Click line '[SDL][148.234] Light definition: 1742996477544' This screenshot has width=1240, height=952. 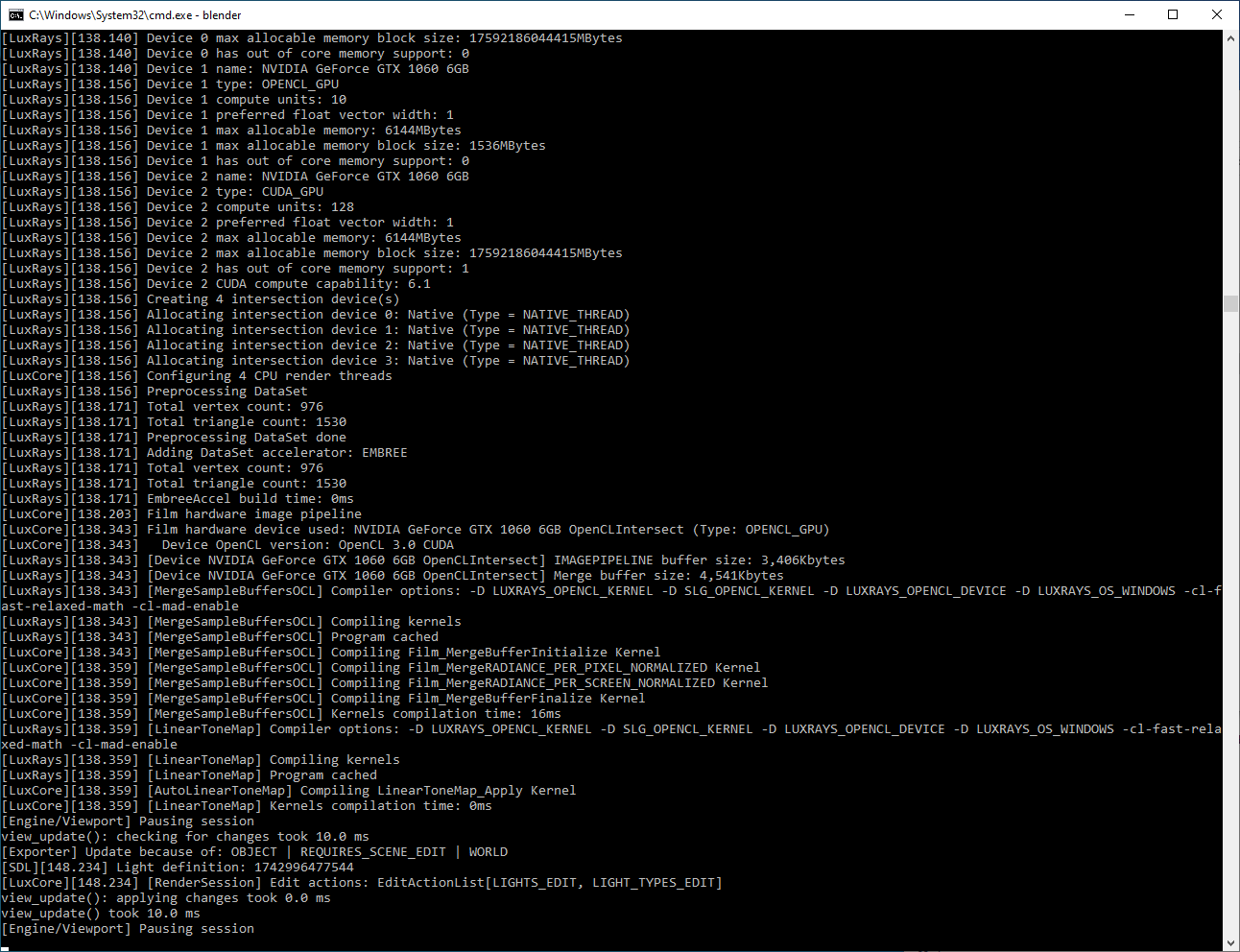tap(178, 868)
